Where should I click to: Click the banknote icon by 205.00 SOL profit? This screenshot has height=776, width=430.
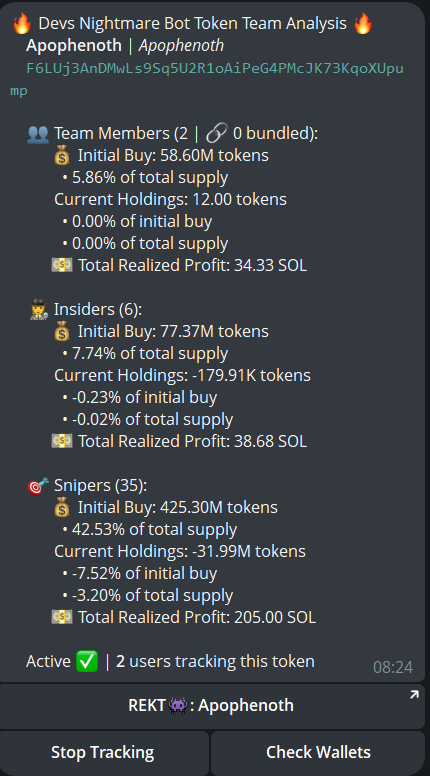(x=62, y=617)
